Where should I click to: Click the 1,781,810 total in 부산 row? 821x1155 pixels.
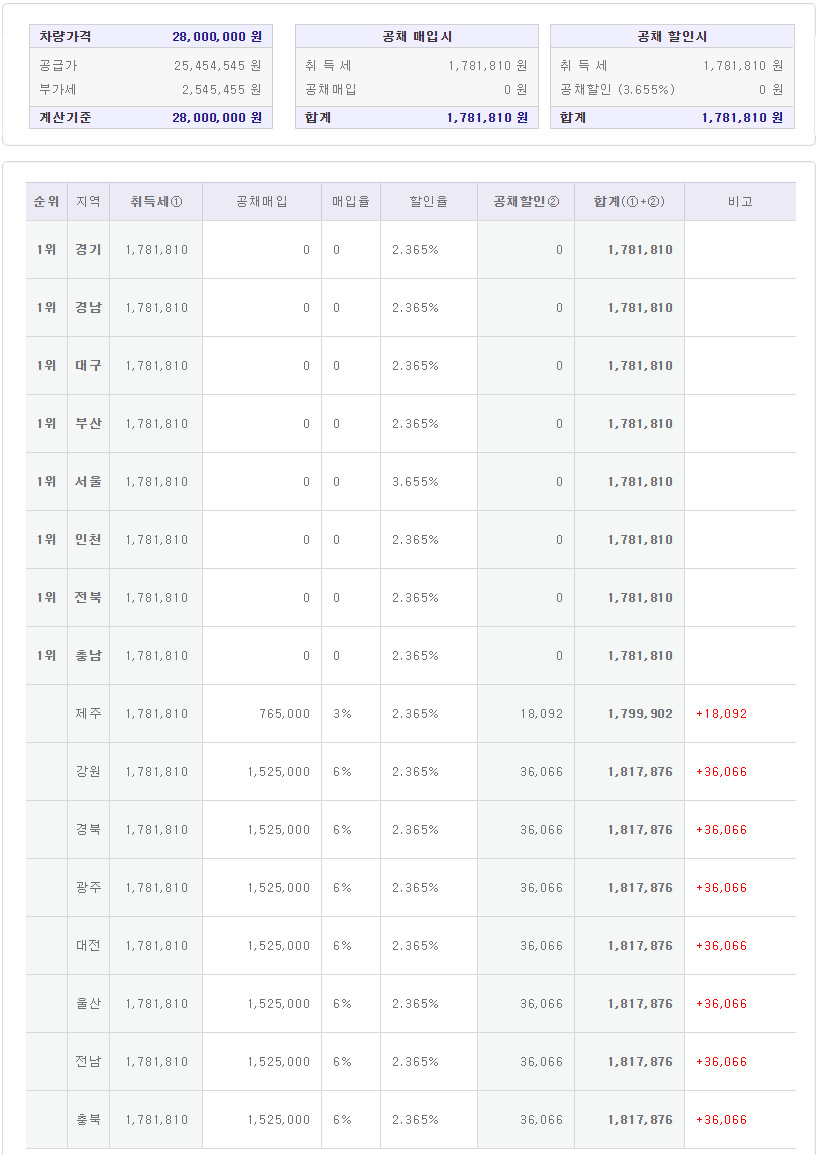click(640, 424)
